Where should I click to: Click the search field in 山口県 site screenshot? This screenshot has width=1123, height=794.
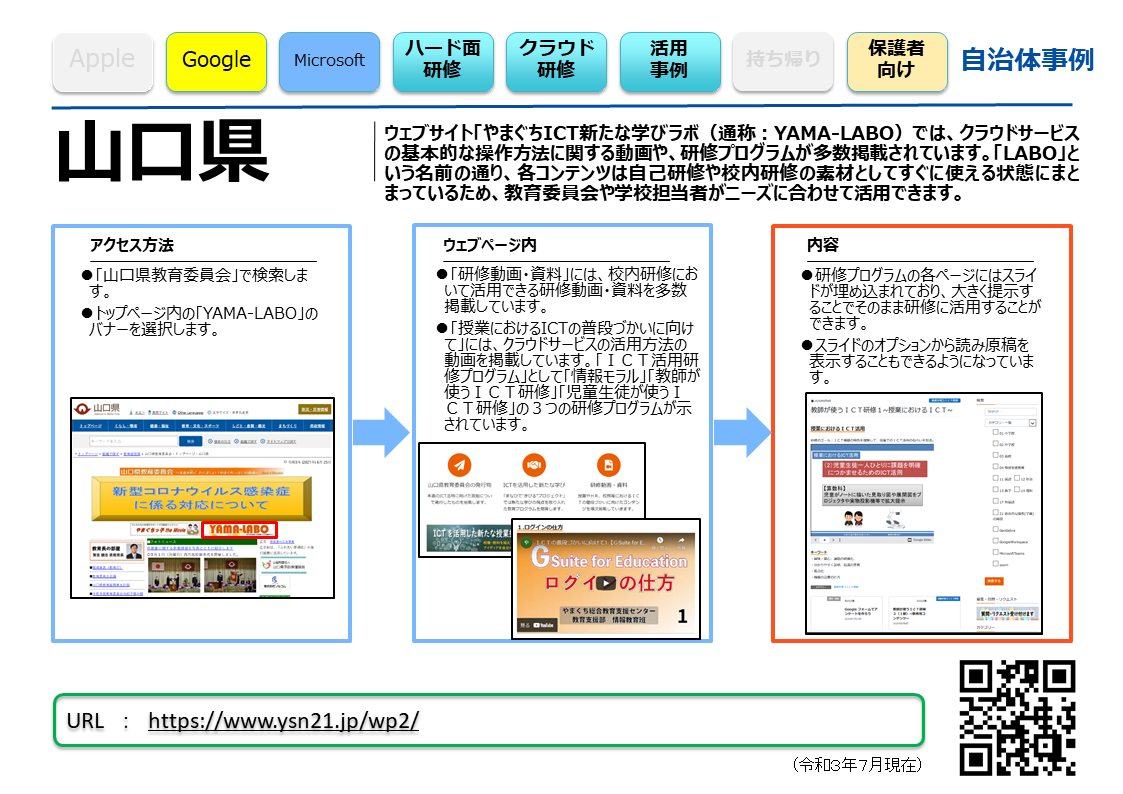(x=132, y=441)
